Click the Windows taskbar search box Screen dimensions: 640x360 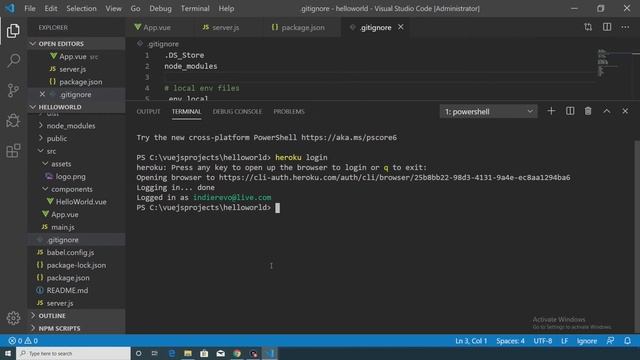(x=73, y=353)
